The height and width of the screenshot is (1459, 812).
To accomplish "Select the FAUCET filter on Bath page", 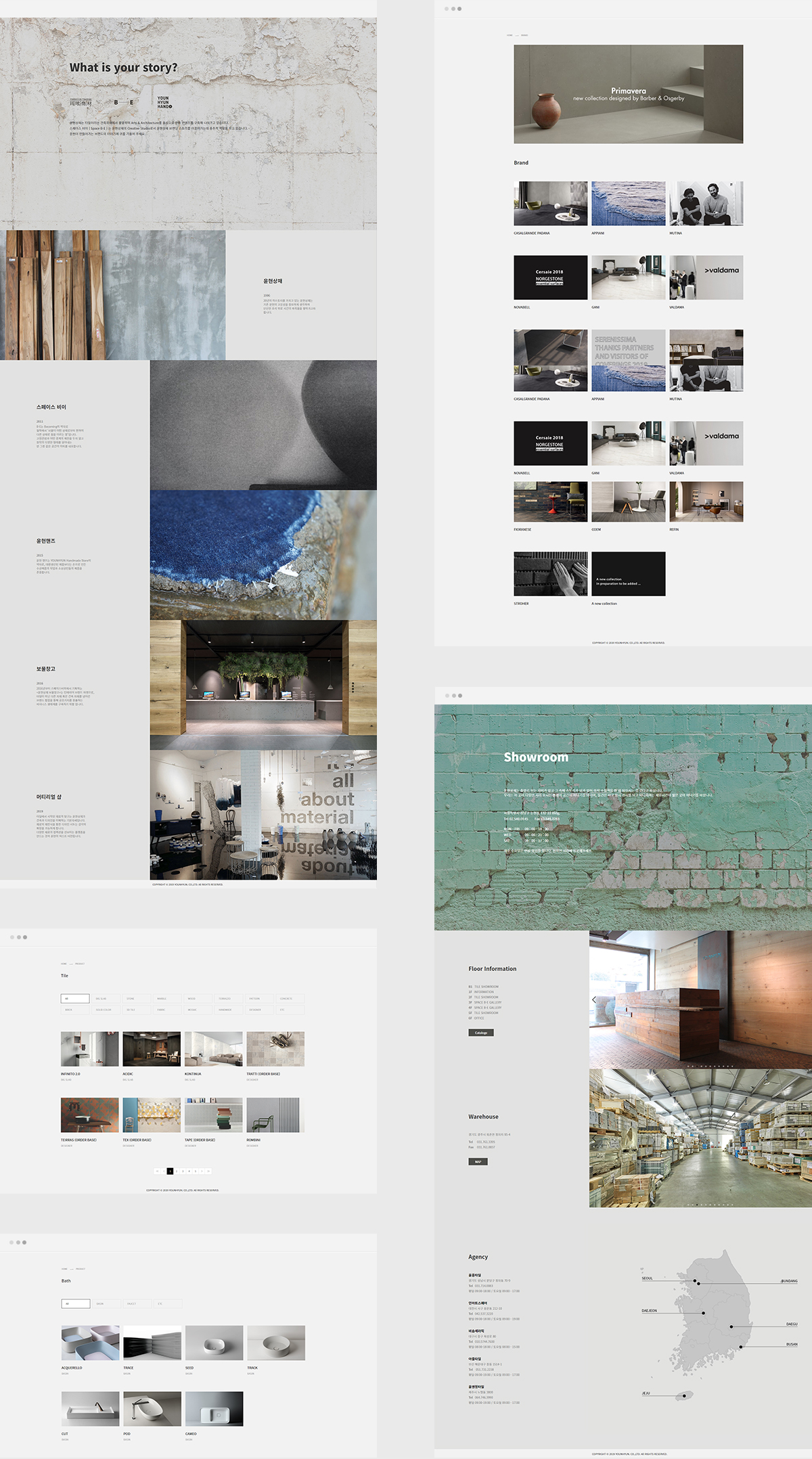I will pos(137,1303).
